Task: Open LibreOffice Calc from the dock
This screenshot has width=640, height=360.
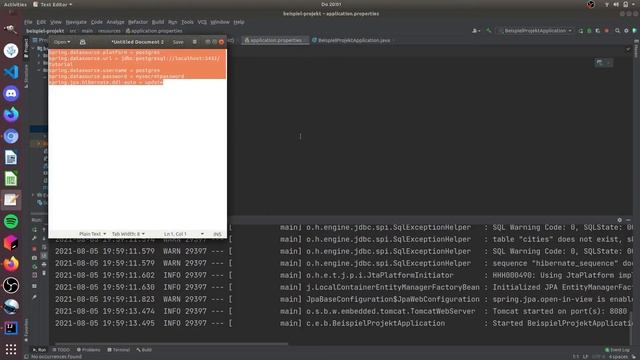Action: [11, 179]
